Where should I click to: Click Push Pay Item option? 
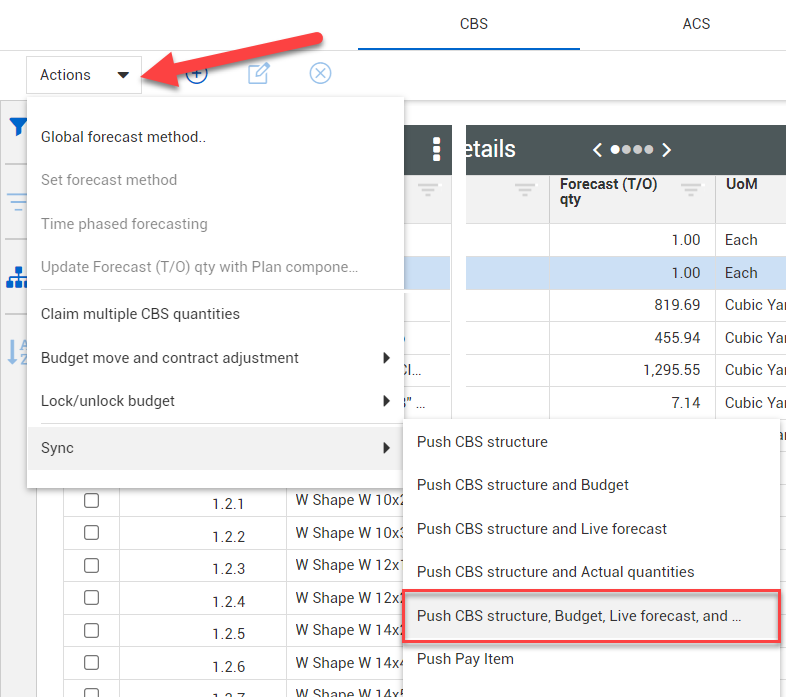tap(465, 659)
